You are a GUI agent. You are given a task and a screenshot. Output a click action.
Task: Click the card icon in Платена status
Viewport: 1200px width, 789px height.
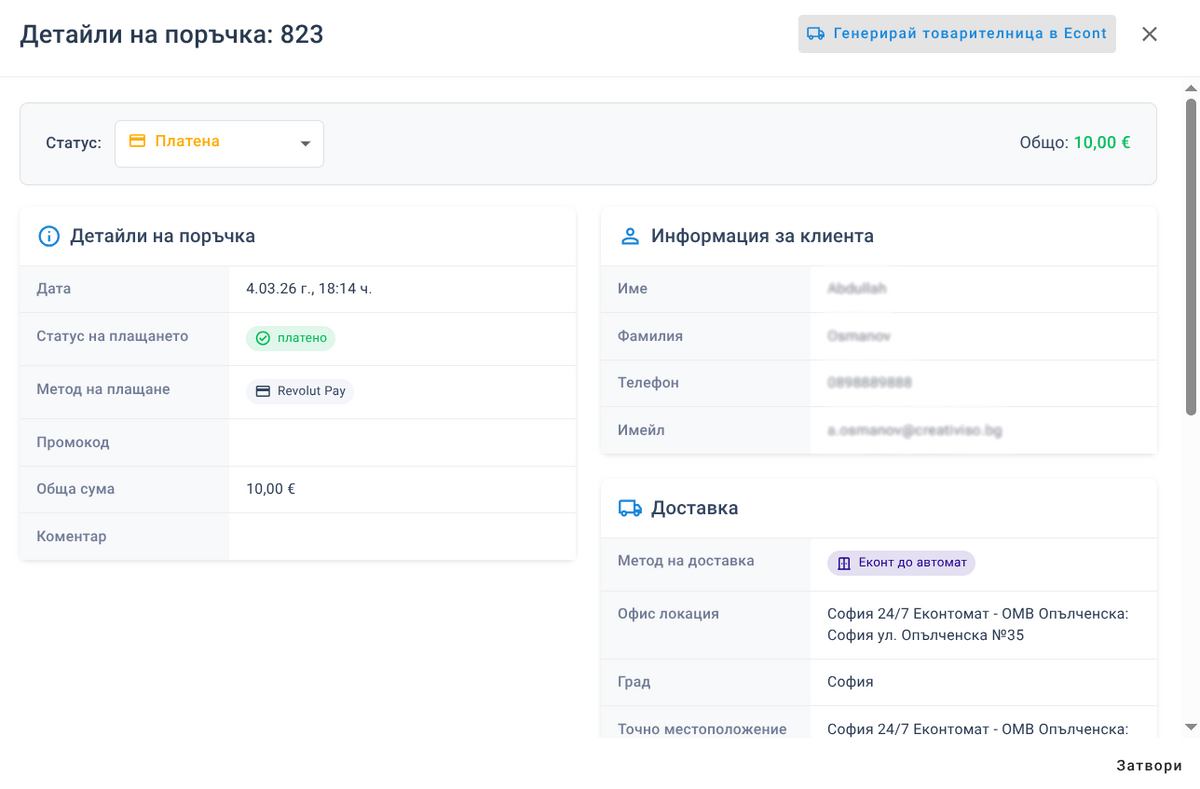coord(138,142)
